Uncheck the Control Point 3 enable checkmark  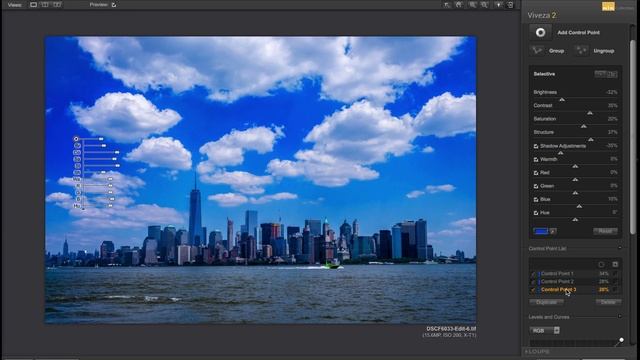533,290
